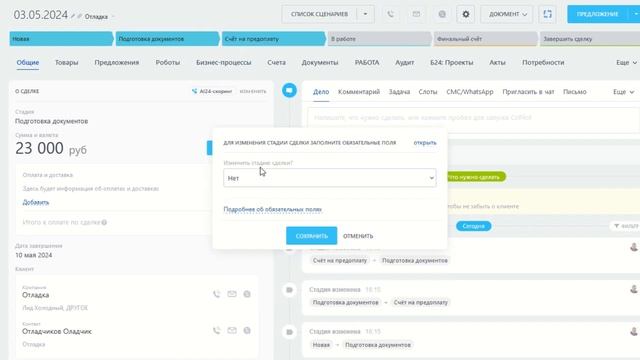Screen dimensions: 640x360
Task: Select Пригласить в чат tab
Action: tap(528, 92)
